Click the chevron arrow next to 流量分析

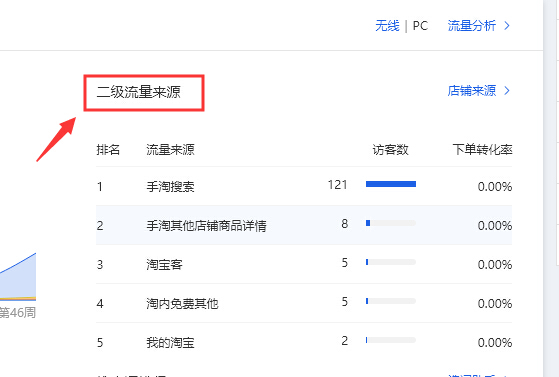[507, 26]
